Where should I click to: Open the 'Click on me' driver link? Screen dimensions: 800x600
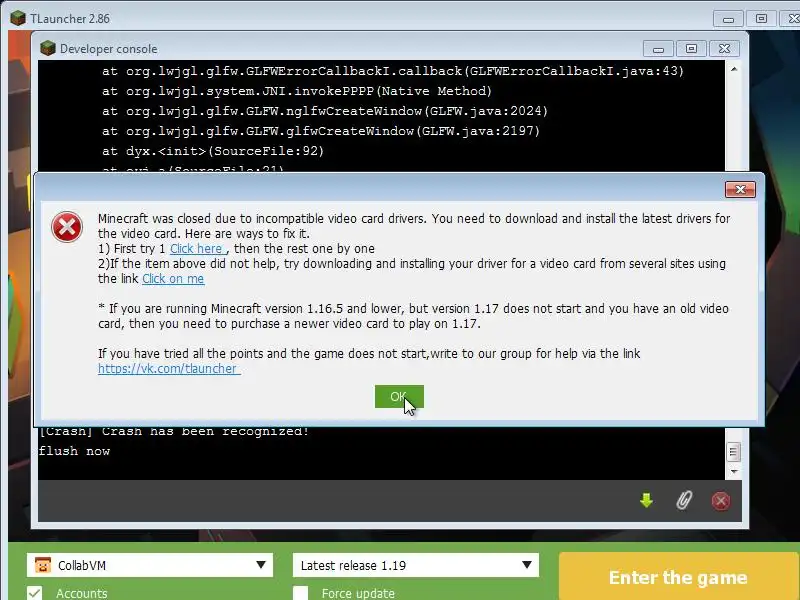173,279
